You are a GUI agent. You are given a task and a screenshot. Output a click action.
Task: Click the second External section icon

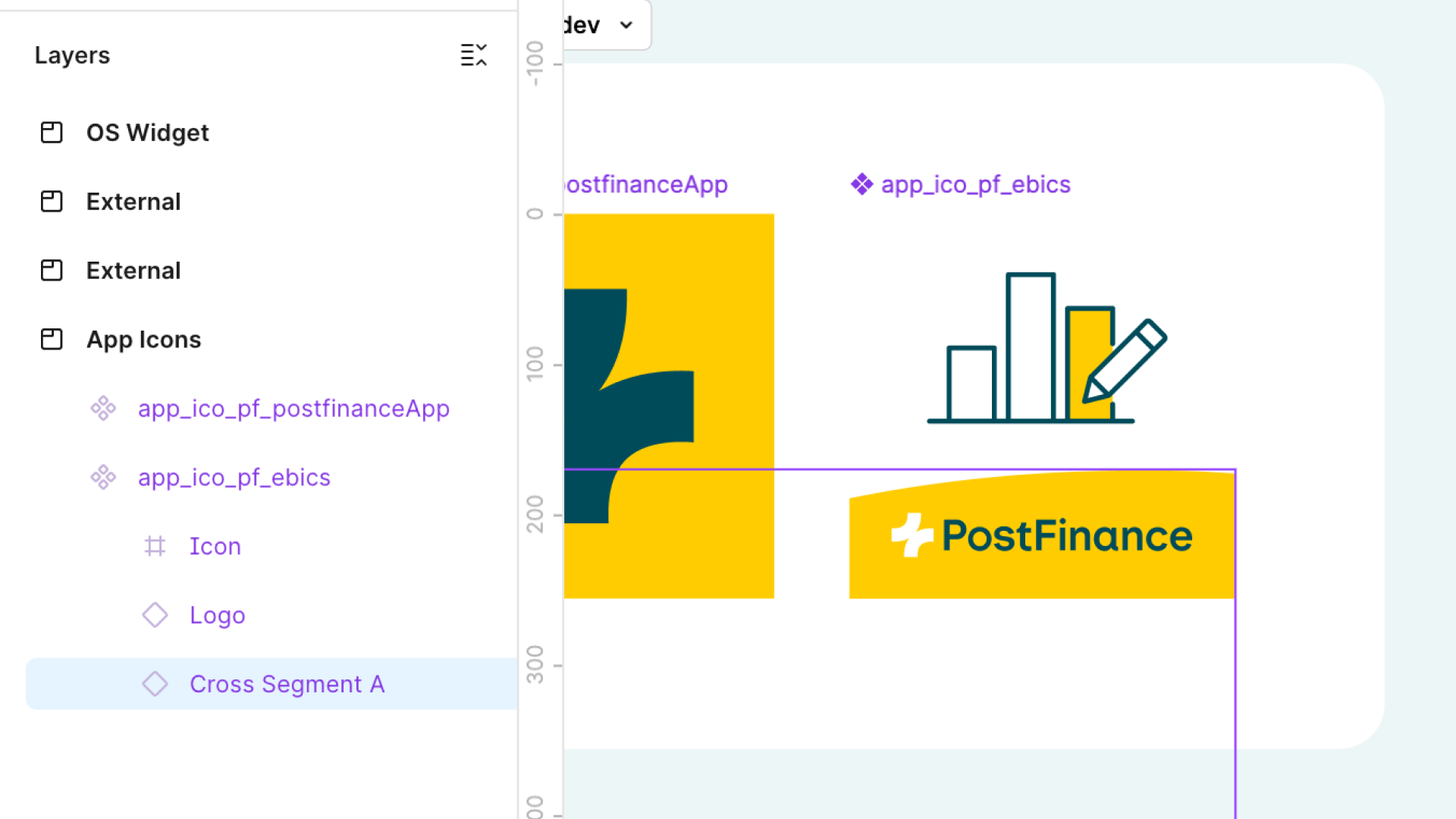(x=52, y=271)
